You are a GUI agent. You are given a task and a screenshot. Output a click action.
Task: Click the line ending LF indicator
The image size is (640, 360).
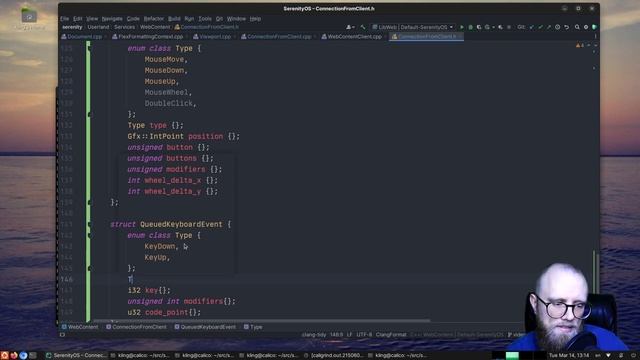[349, 335]
